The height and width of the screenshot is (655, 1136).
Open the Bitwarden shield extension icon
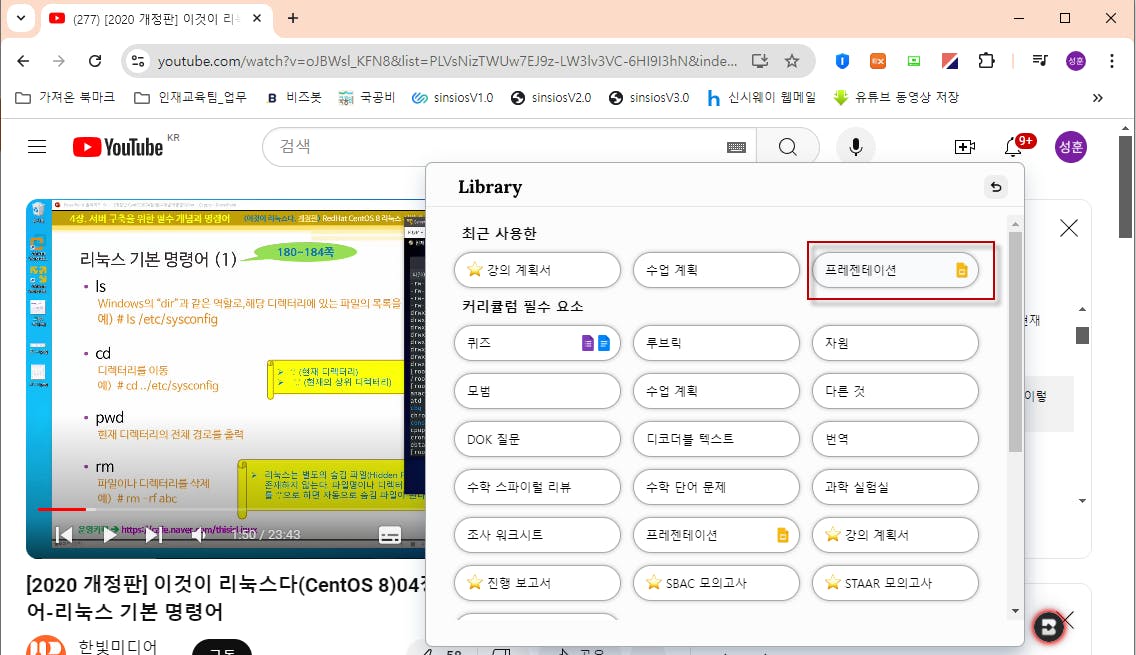[842, 61]
